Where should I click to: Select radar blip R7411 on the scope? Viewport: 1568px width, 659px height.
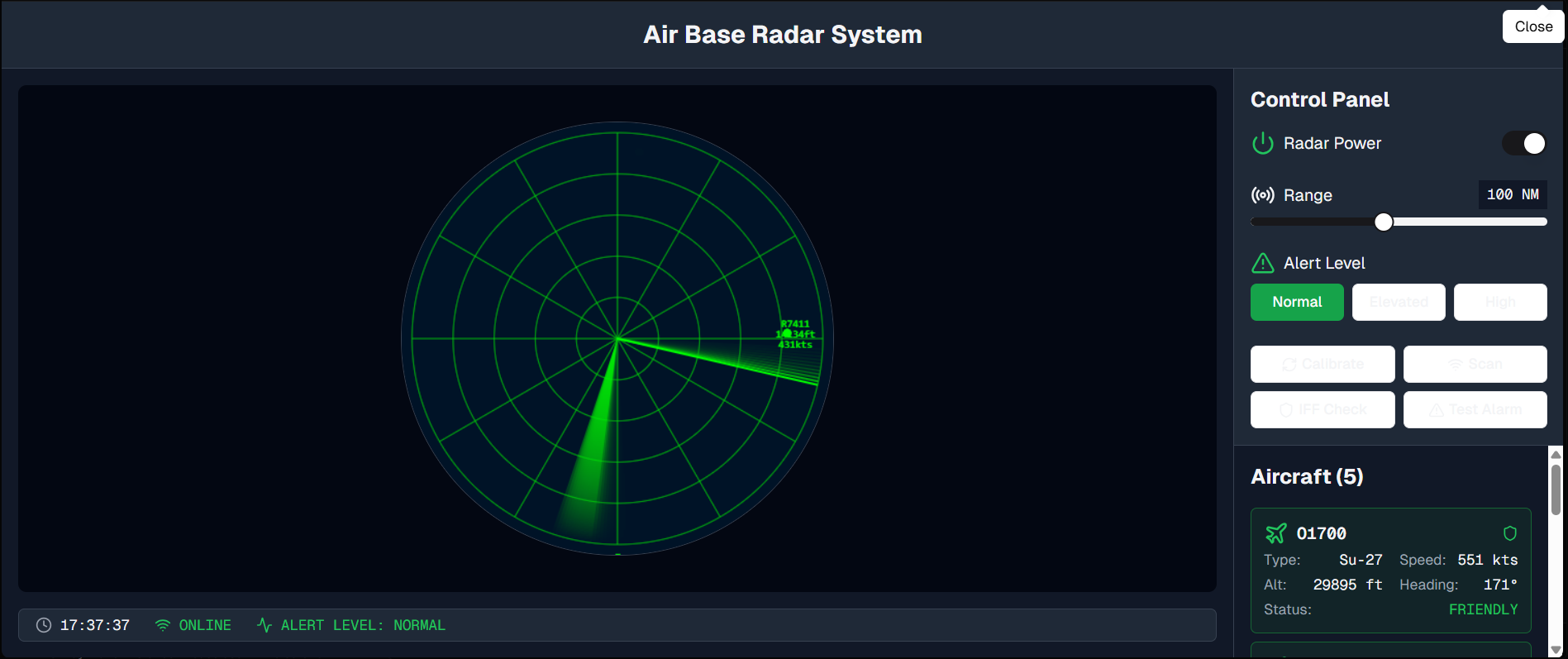(787, 334)
